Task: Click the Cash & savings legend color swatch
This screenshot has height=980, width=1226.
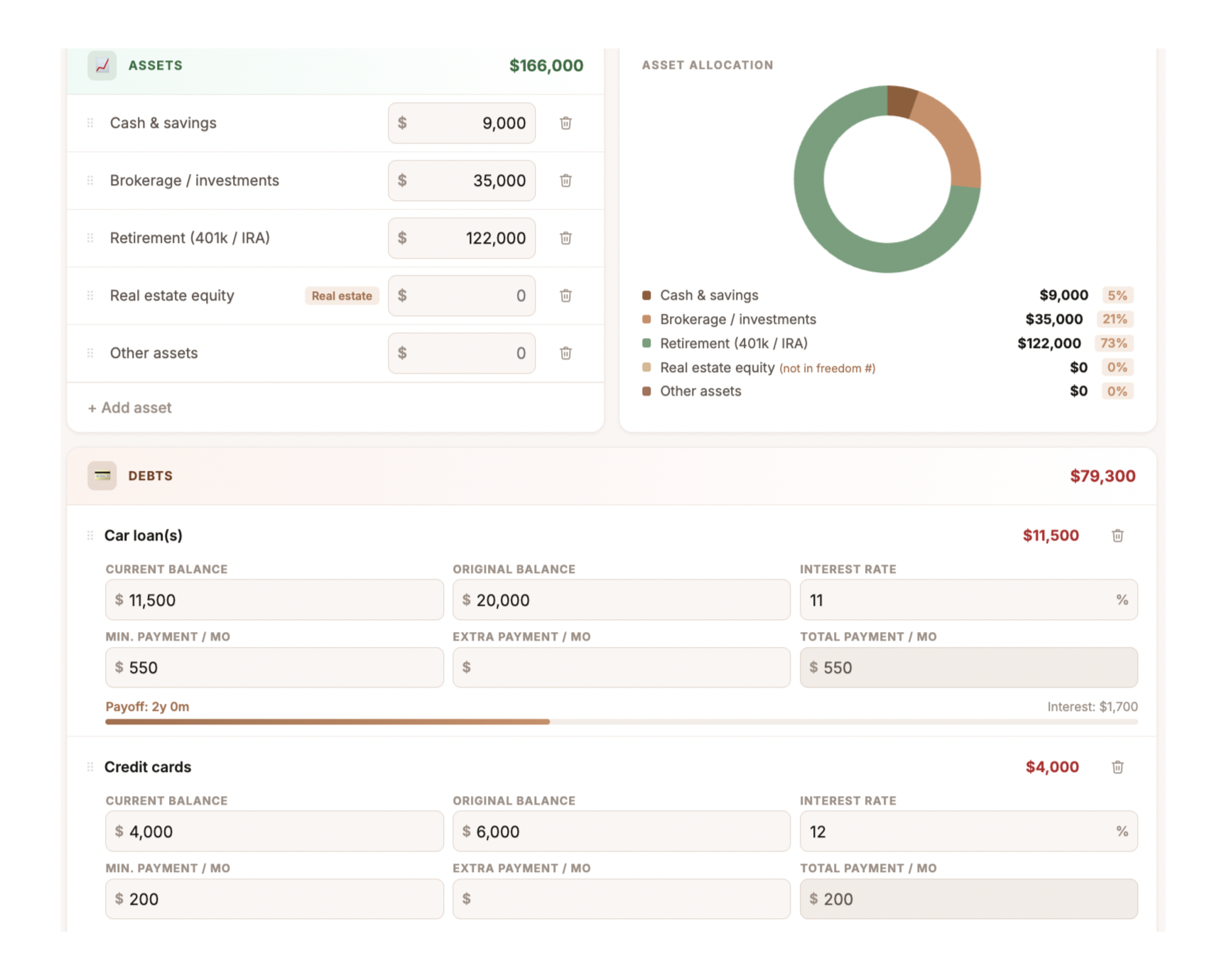Action: pyautogui.click(x=646, y=295)
